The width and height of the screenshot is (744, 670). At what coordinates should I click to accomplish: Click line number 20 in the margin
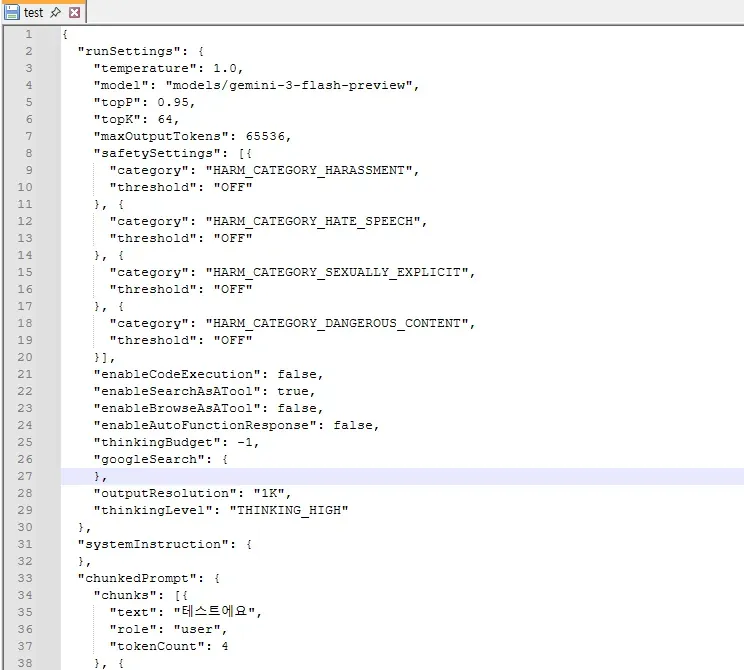pyautogui.click(x=25, y=357)
